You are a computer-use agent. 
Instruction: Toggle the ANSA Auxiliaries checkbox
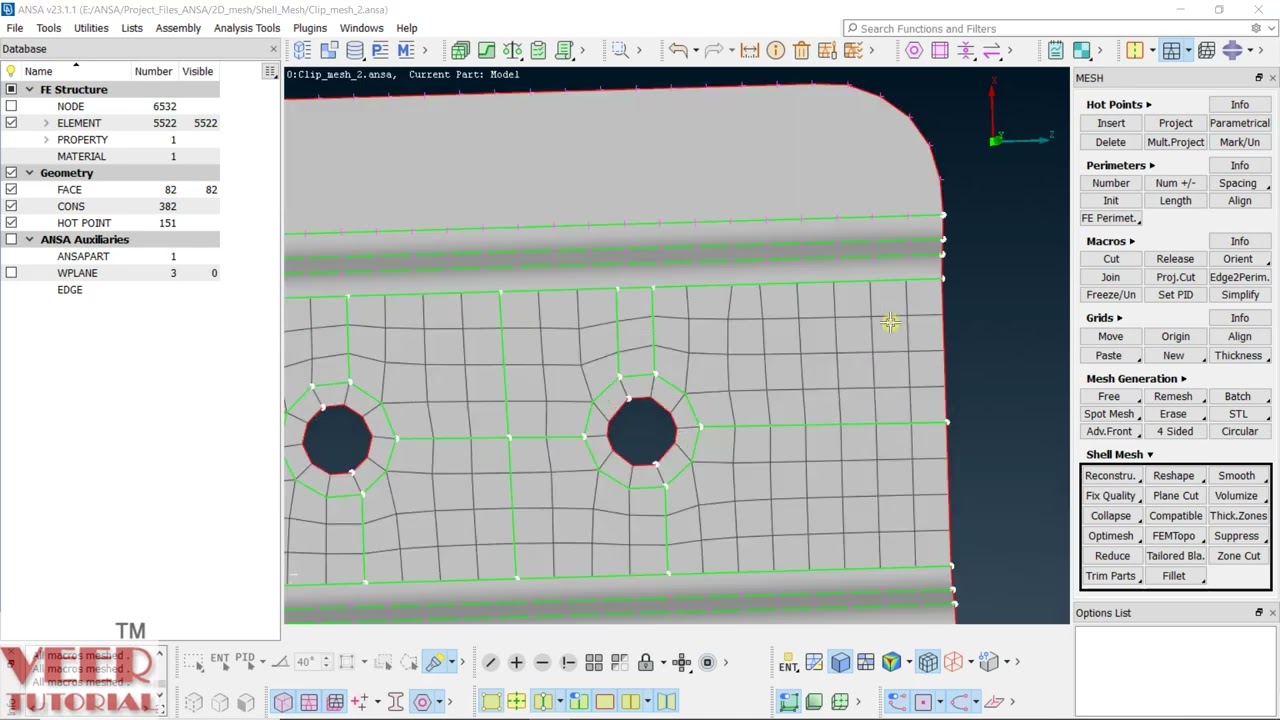pyautogui.click(x=11, y=239)
